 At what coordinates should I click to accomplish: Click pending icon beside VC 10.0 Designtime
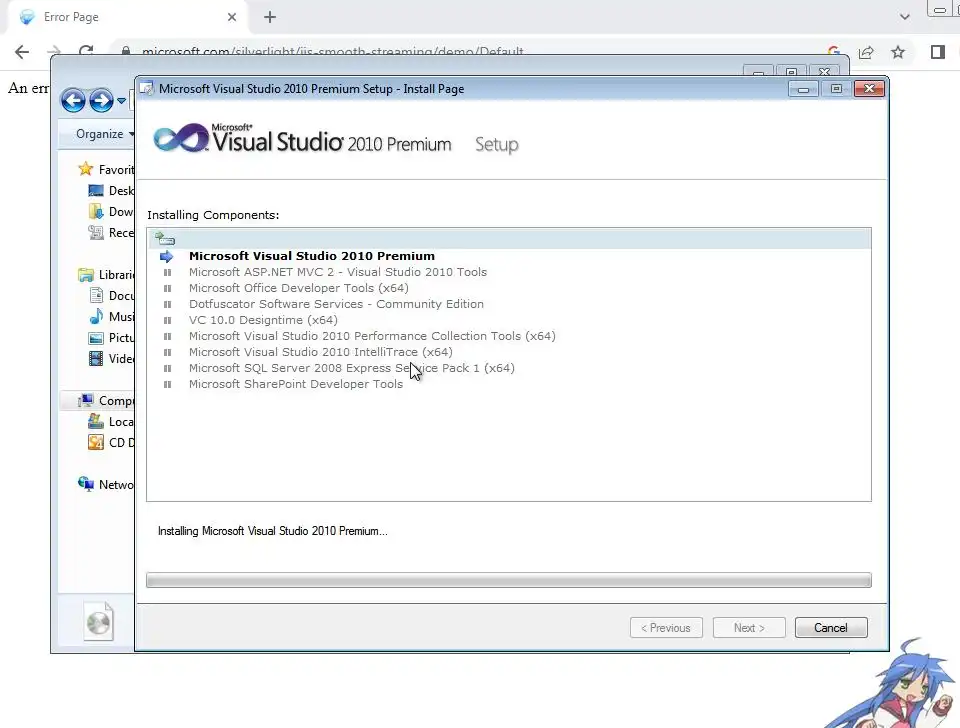[x=167, y=320]
